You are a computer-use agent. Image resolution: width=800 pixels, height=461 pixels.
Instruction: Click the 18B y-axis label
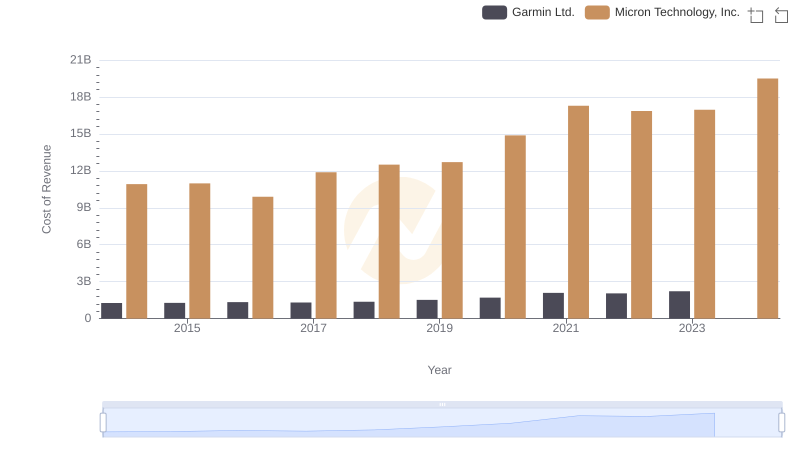click(x=81, y=97)
